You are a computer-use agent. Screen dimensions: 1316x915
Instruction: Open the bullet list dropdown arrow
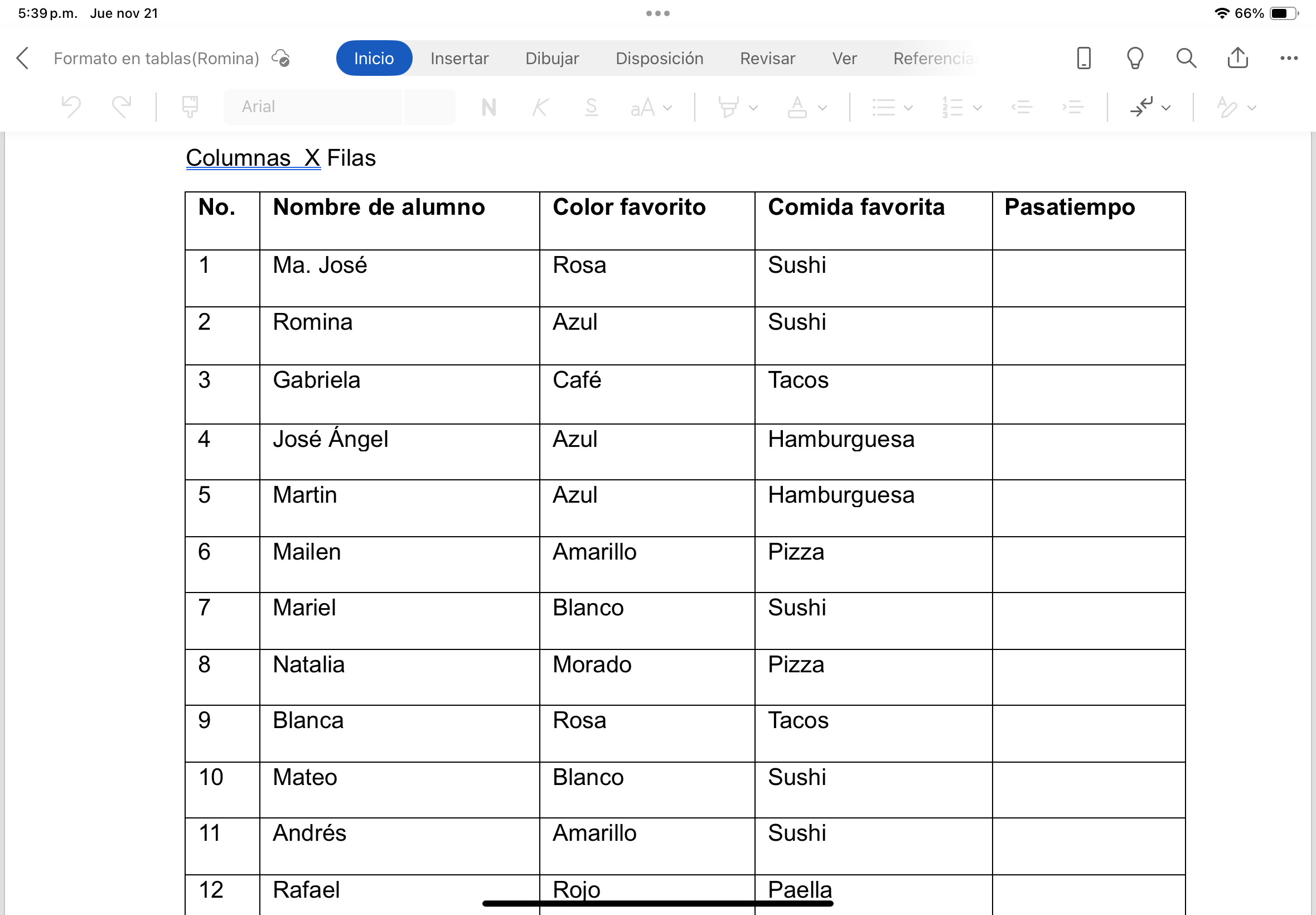point(908,107)
